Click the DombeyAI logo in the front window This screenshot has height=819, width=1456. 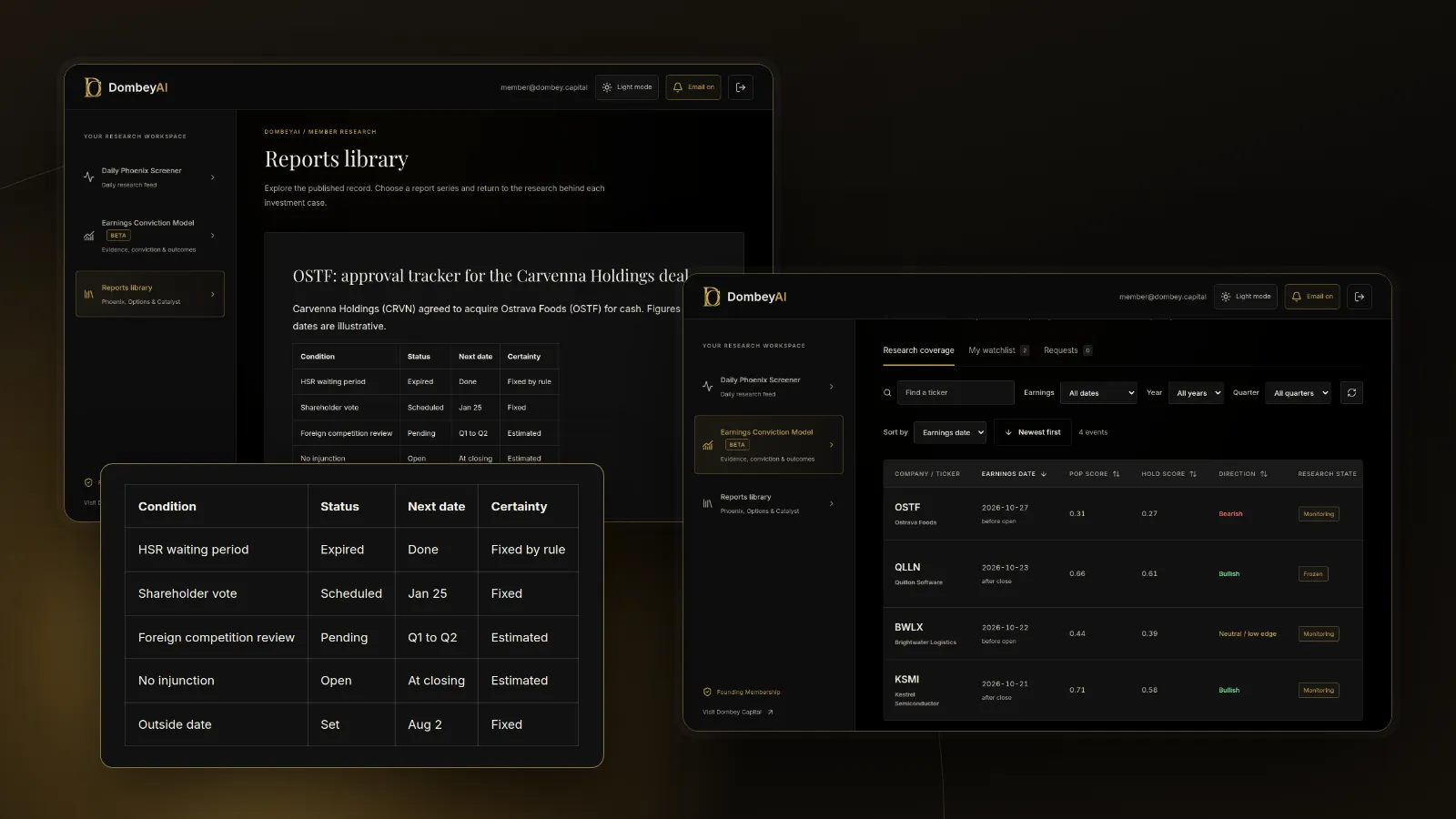[x=744, y=297]
